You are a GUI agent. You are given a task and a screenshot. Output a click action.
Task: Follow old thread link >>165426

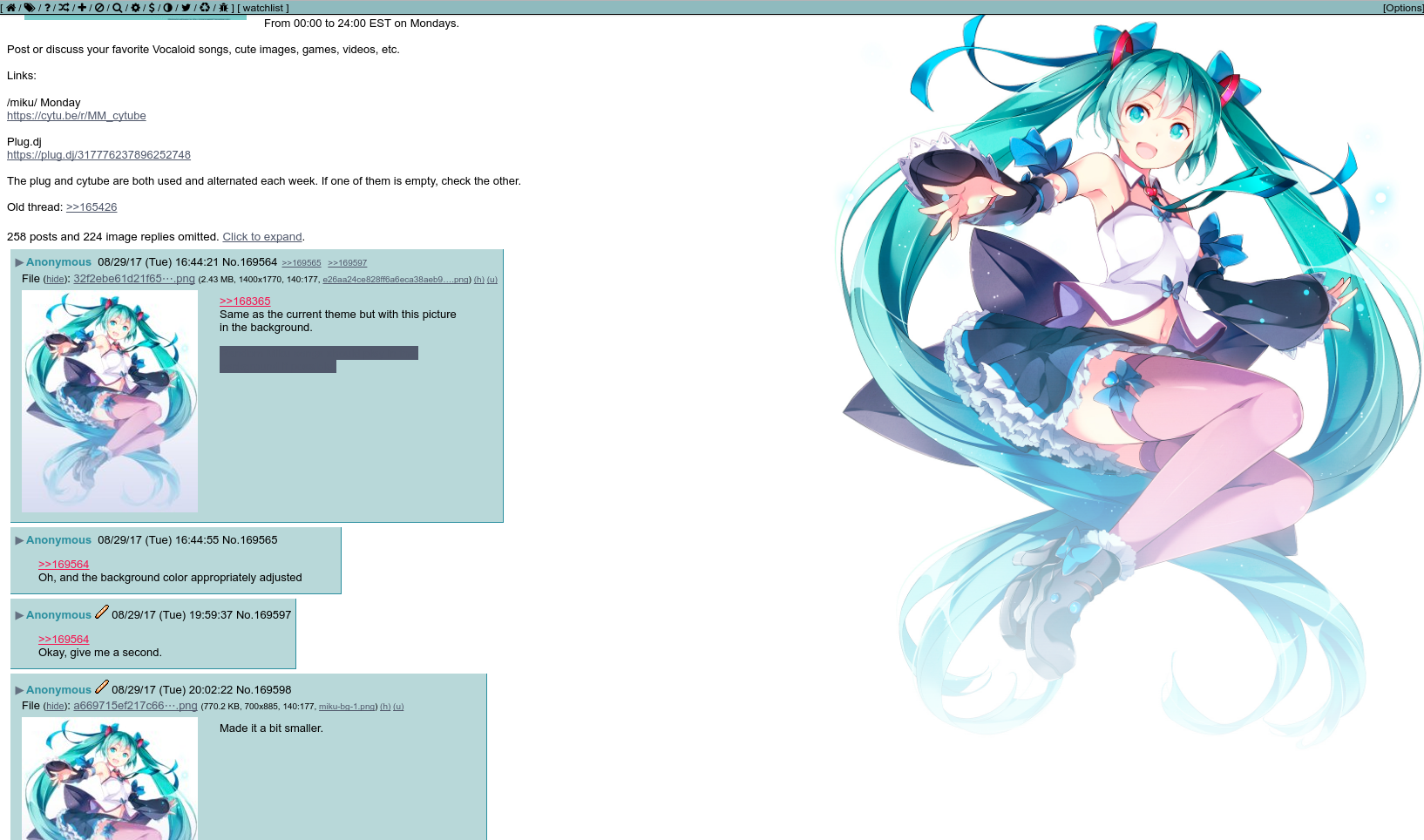point(92,207)
